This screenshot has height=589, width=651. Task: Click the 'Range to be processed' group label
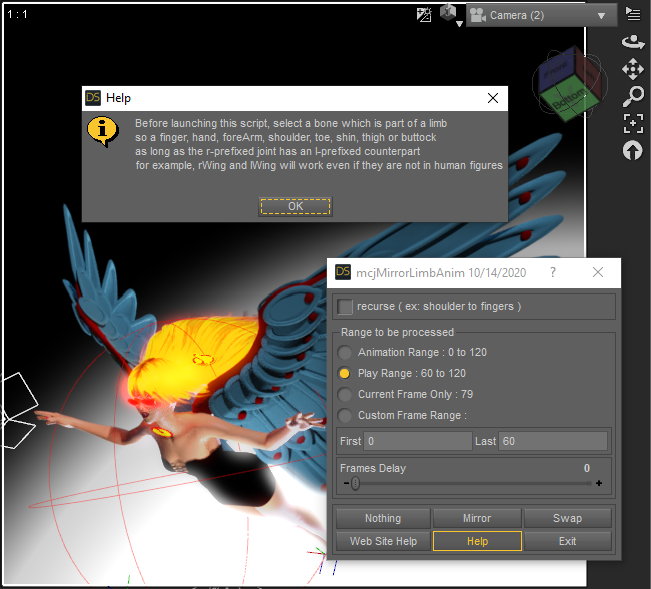point(397,332)
